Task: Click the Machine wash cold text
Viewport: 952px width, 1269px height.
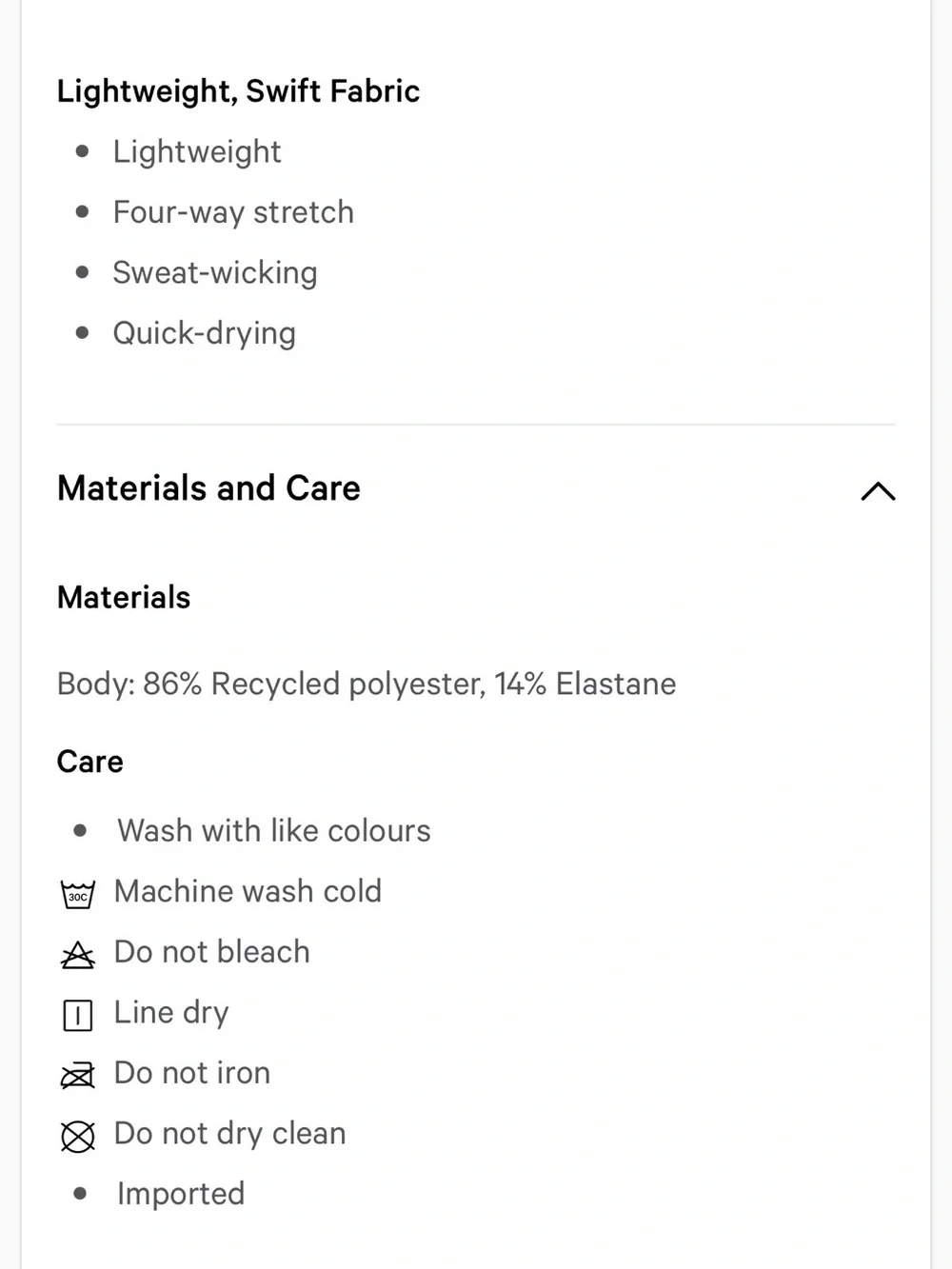Action: (248, 891)
